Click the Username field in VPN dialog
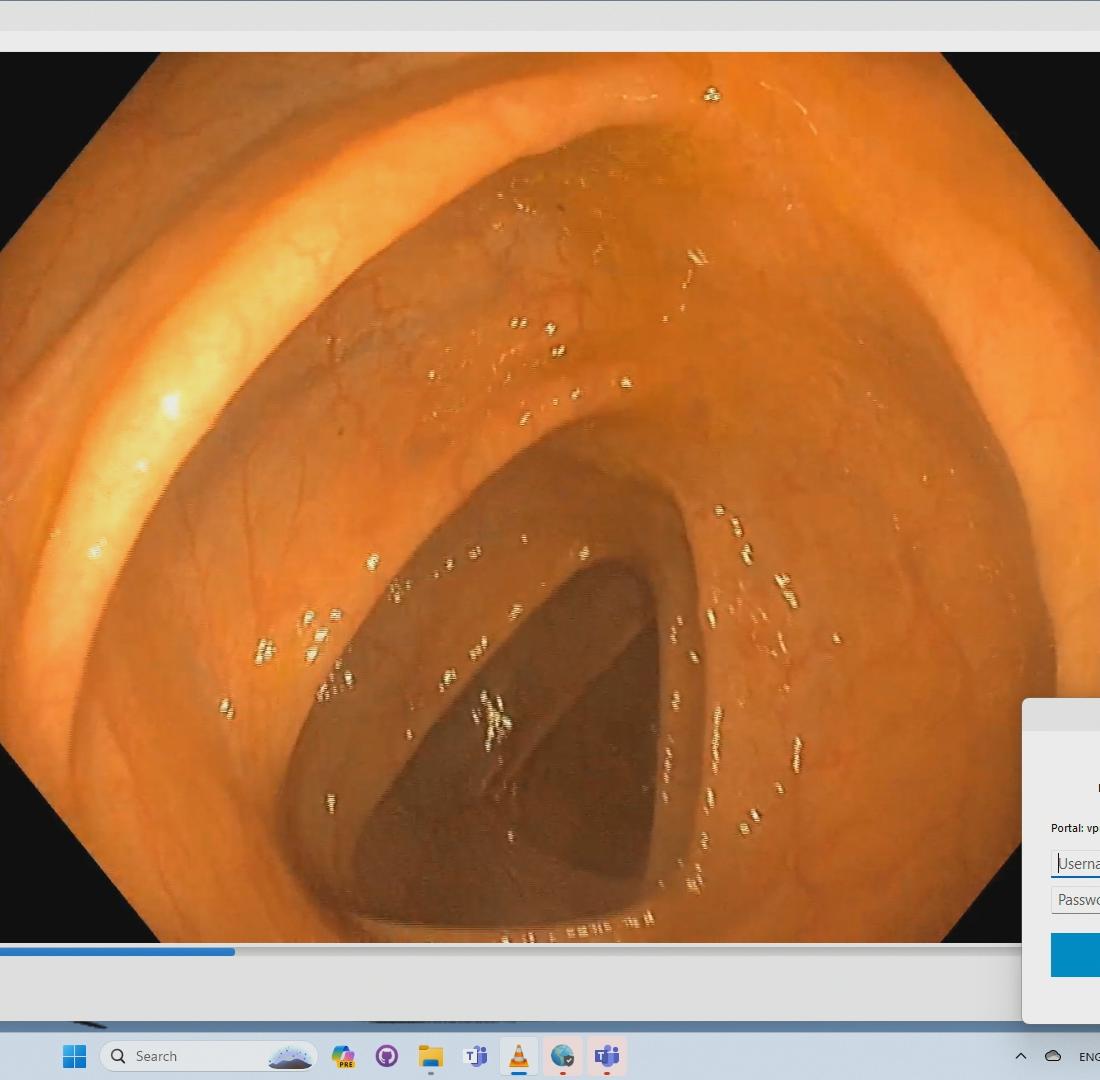 point(1075,863)
